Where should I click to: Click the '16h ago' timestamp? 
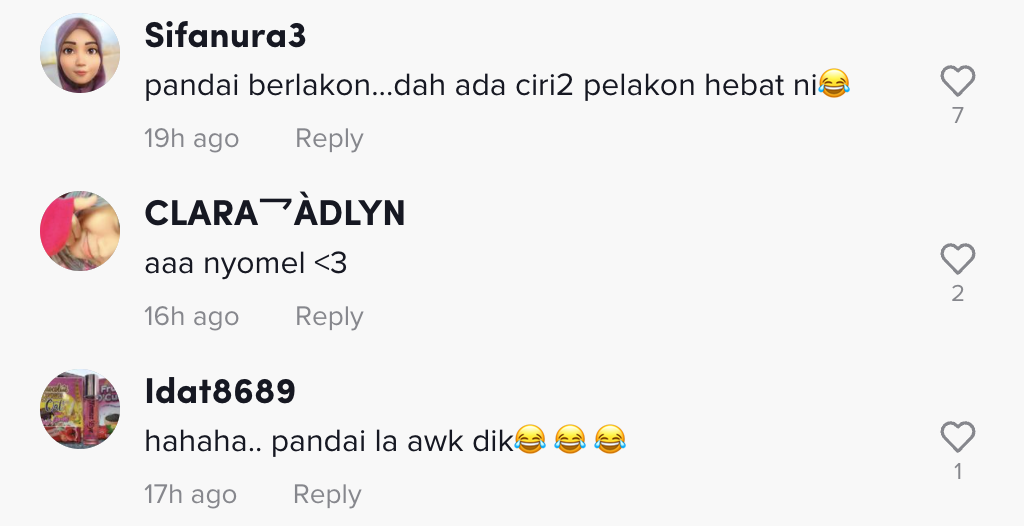pyautogui.click(x=191, y=316)
